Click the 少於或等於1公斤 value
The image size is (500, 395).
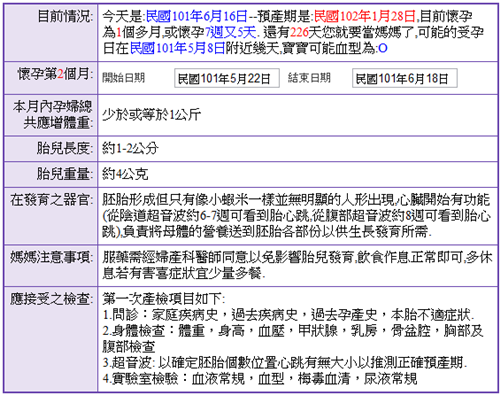152,115
